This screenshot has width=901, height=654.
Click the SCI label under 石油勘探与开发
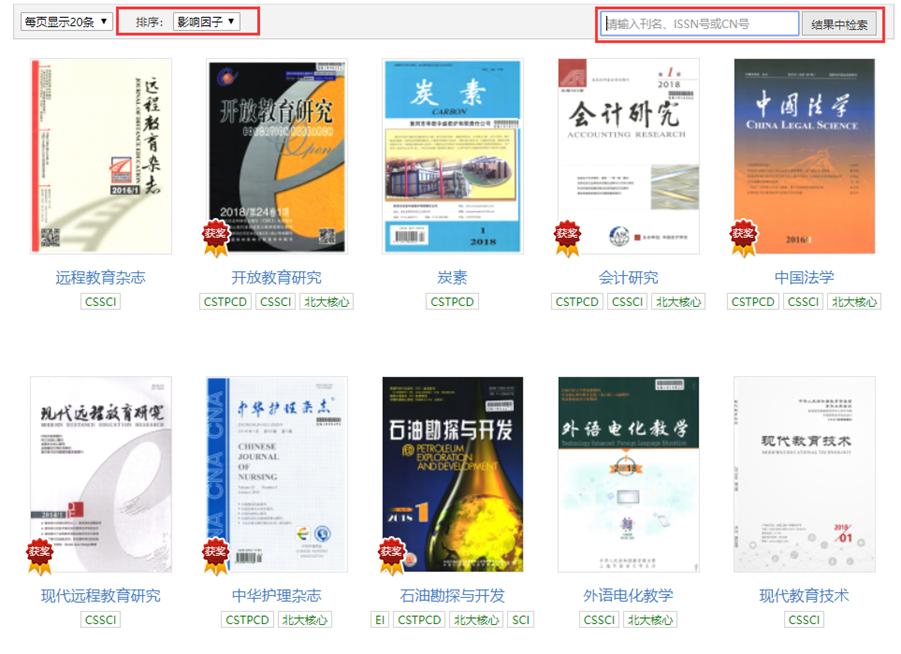click(519, 619)
